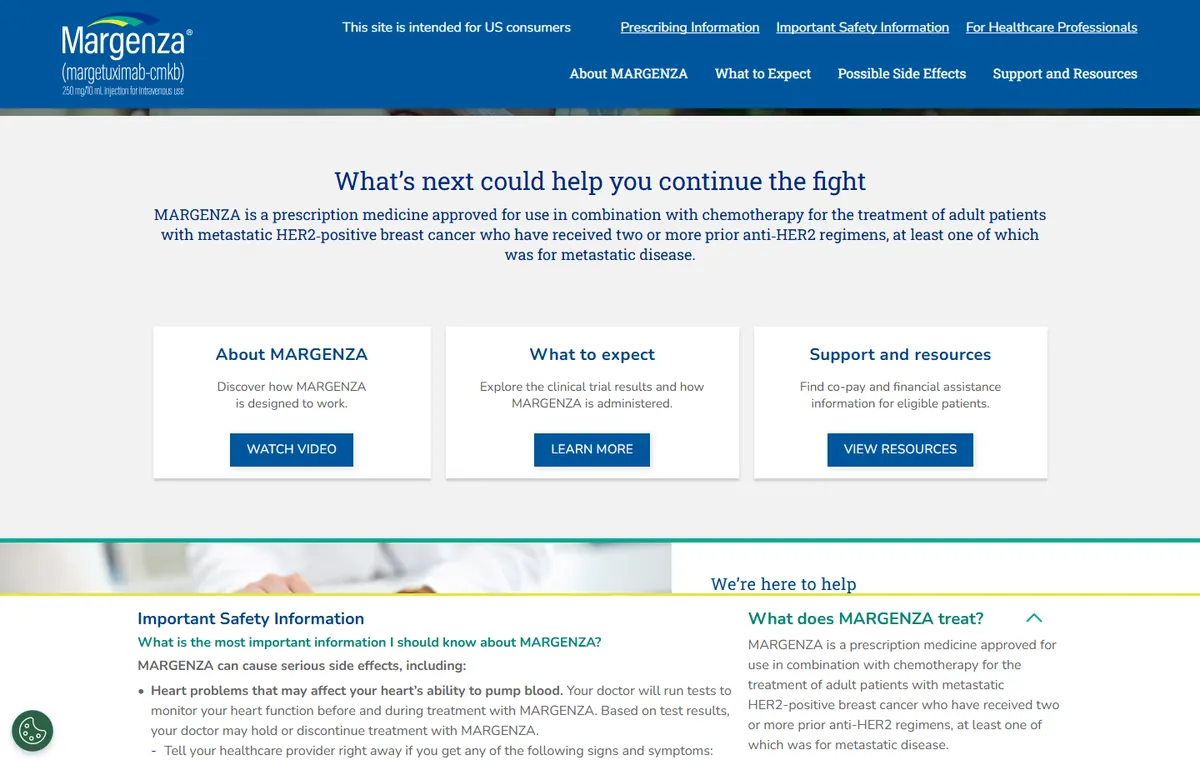Visit For Healthcare Professionals site
Image resolution: width=1200 pixels, height=760 pixels.
pos(1052,28)
